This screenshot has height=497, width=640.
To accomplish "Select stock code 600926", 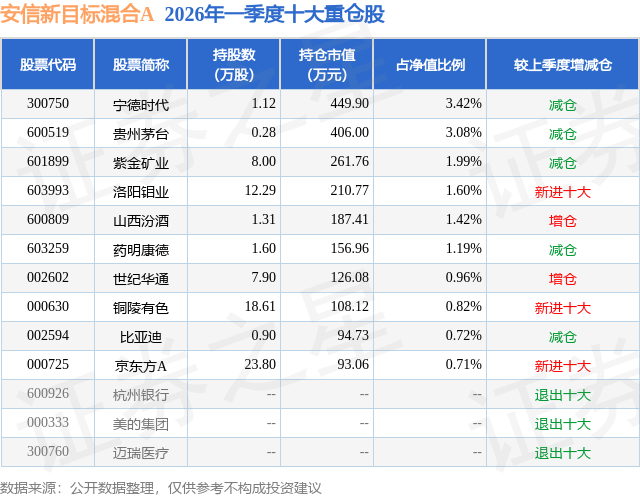I will point(48,393).
